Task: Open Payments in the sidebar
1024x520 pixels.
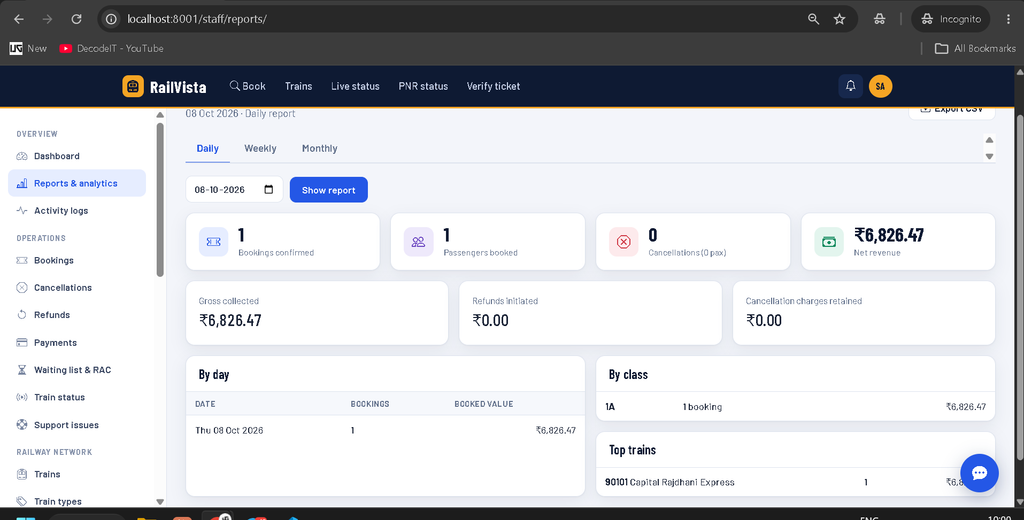Action: tap(76, 342)
